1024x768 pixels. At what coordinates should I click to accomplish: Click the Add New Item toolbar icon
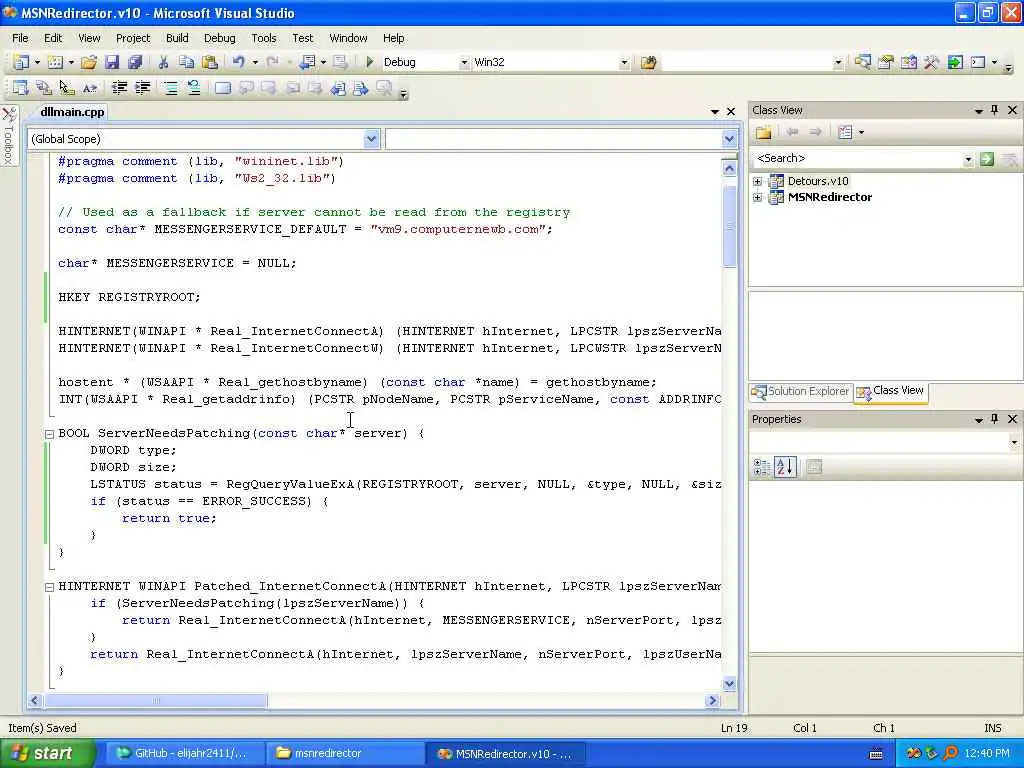[x=56, y=62]
